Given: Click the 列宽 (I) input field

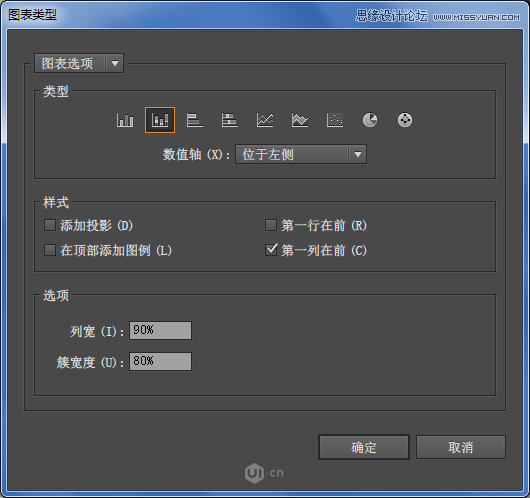Looking at the screenshot, I should (160, 330).
